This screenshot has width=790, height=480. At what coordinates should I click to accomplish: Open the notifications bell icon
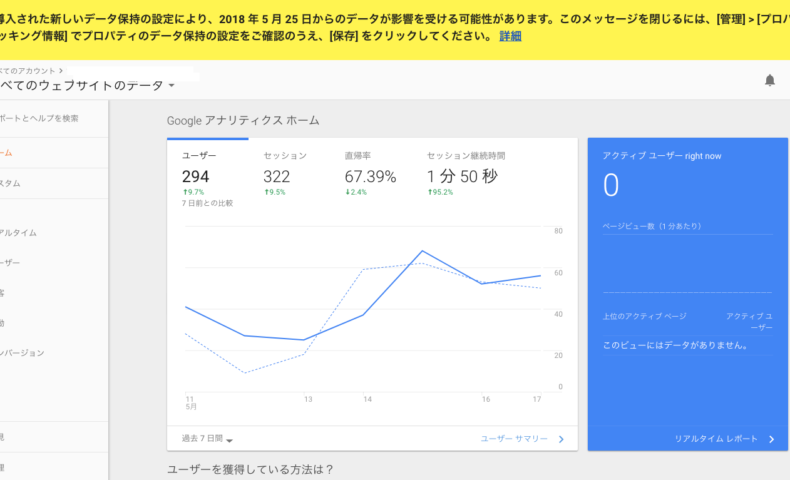tap(769, 81)
